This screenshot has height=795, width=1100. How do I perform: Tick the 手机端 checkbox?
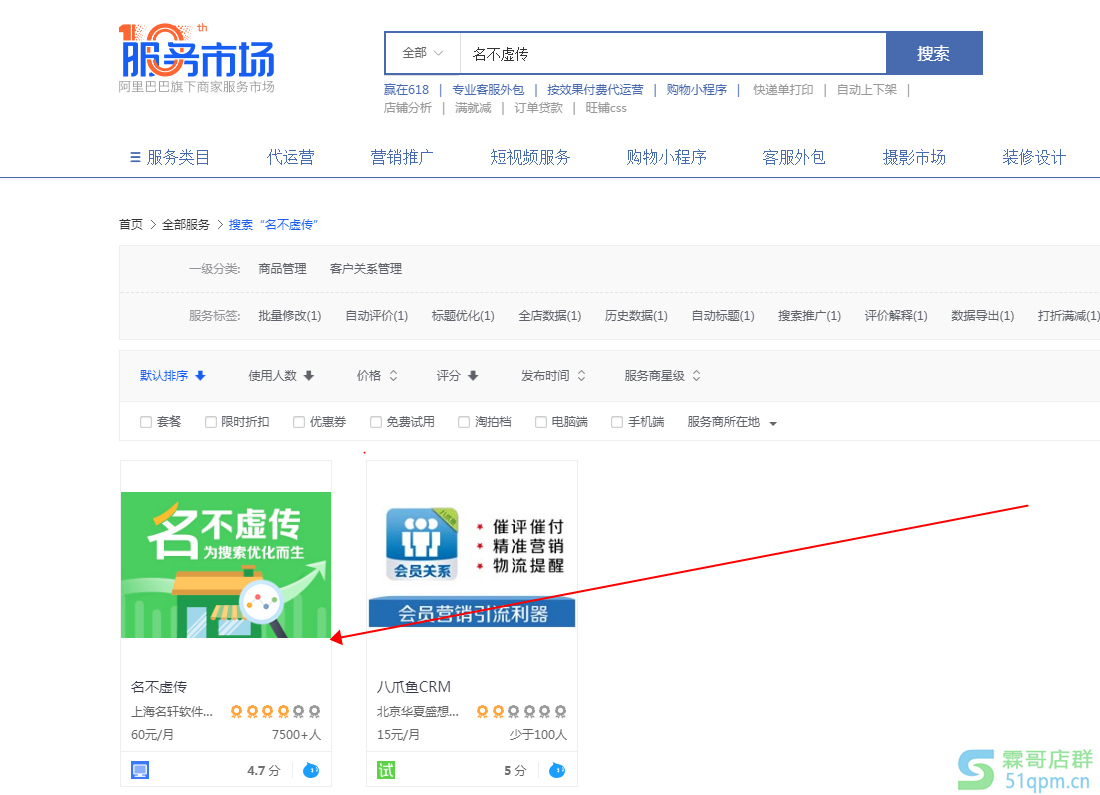pos(617,422)
